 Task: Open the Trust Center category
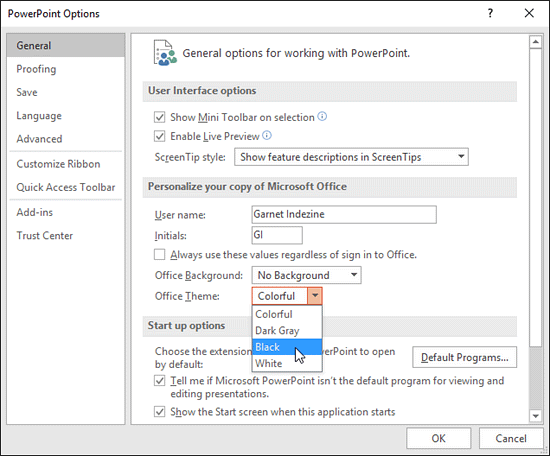pyautogui.click(x=66, y=235)
